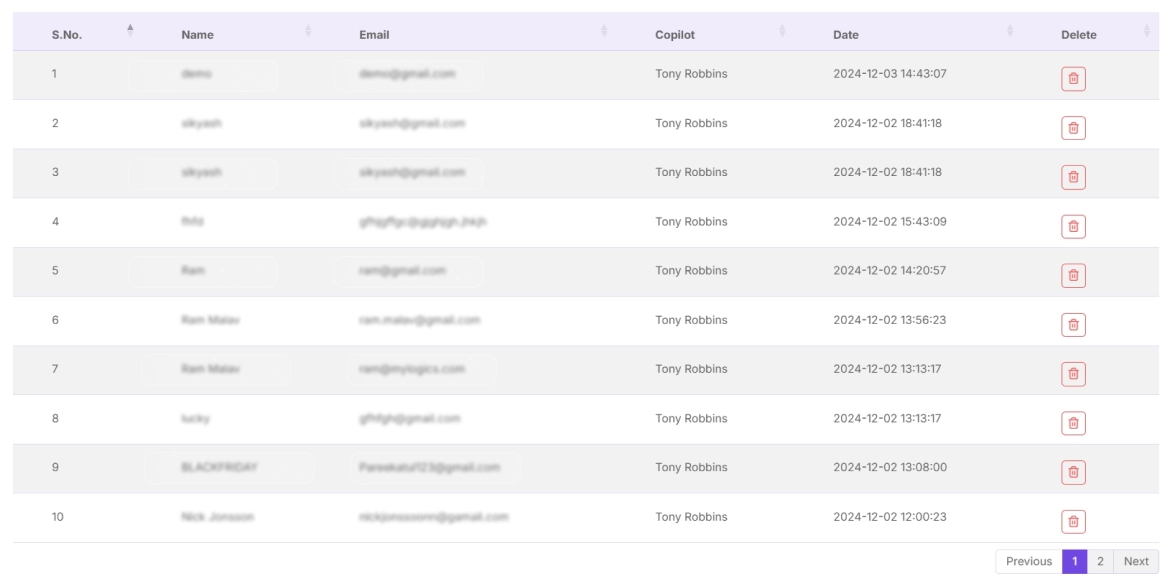The width and height of the screenshot is (1170, 577).
Task: Click the date cell 2024-12-02 13:08:00
Action: (x=889, y=467)
